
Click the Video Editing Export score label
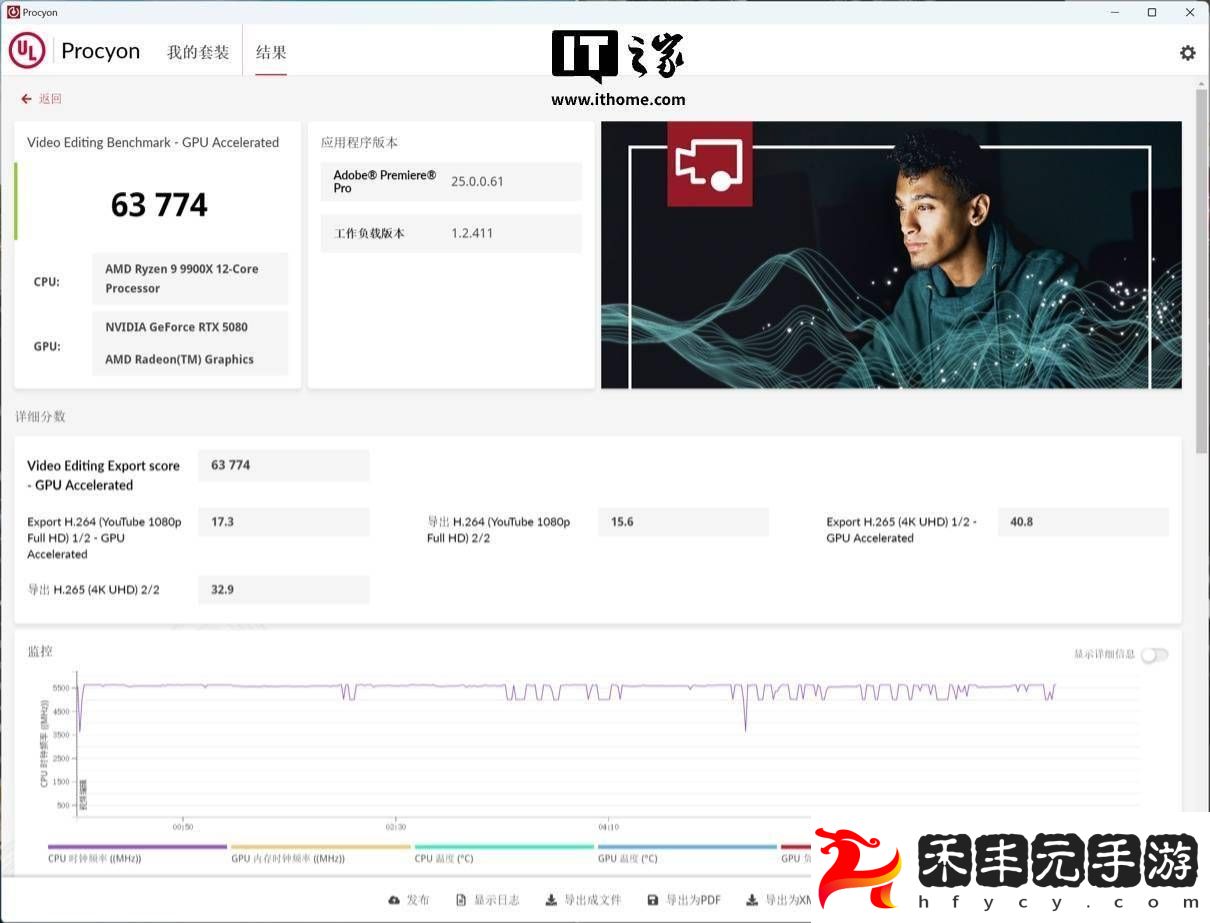click(x=103, y=475)
